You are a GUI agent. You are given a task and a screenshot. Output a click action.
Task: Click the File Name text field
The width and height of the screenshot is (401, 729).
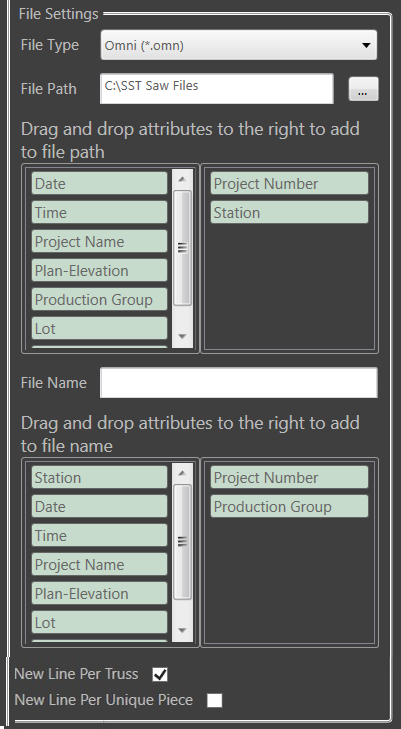[x=239, y=383]
